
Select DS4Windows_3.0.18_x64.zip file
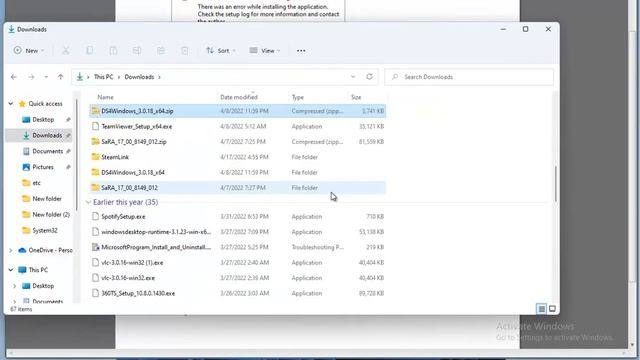[238, 111]
